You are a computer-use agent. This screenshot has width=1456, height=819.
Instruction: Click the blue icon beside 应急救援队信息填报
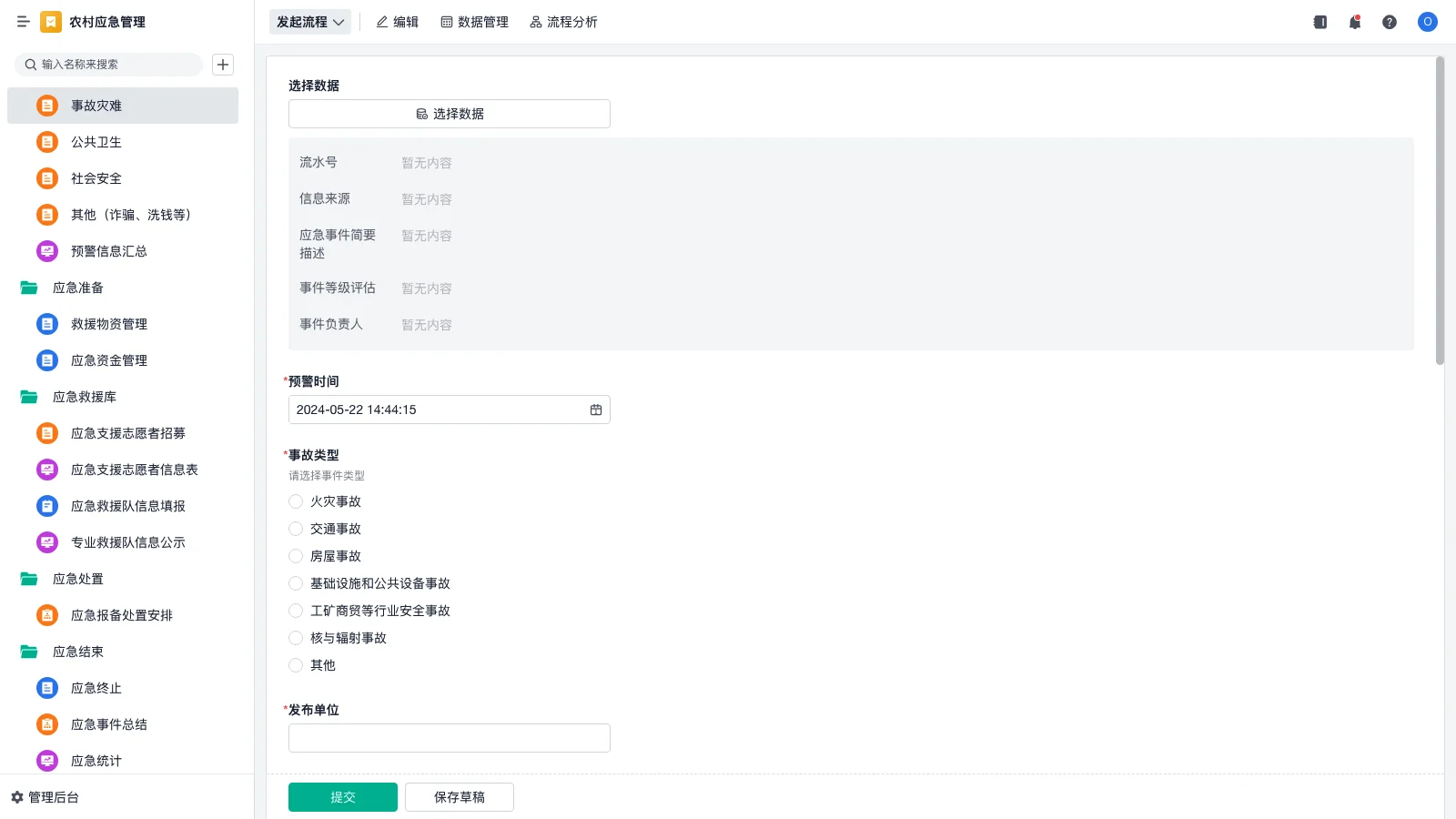47,506
